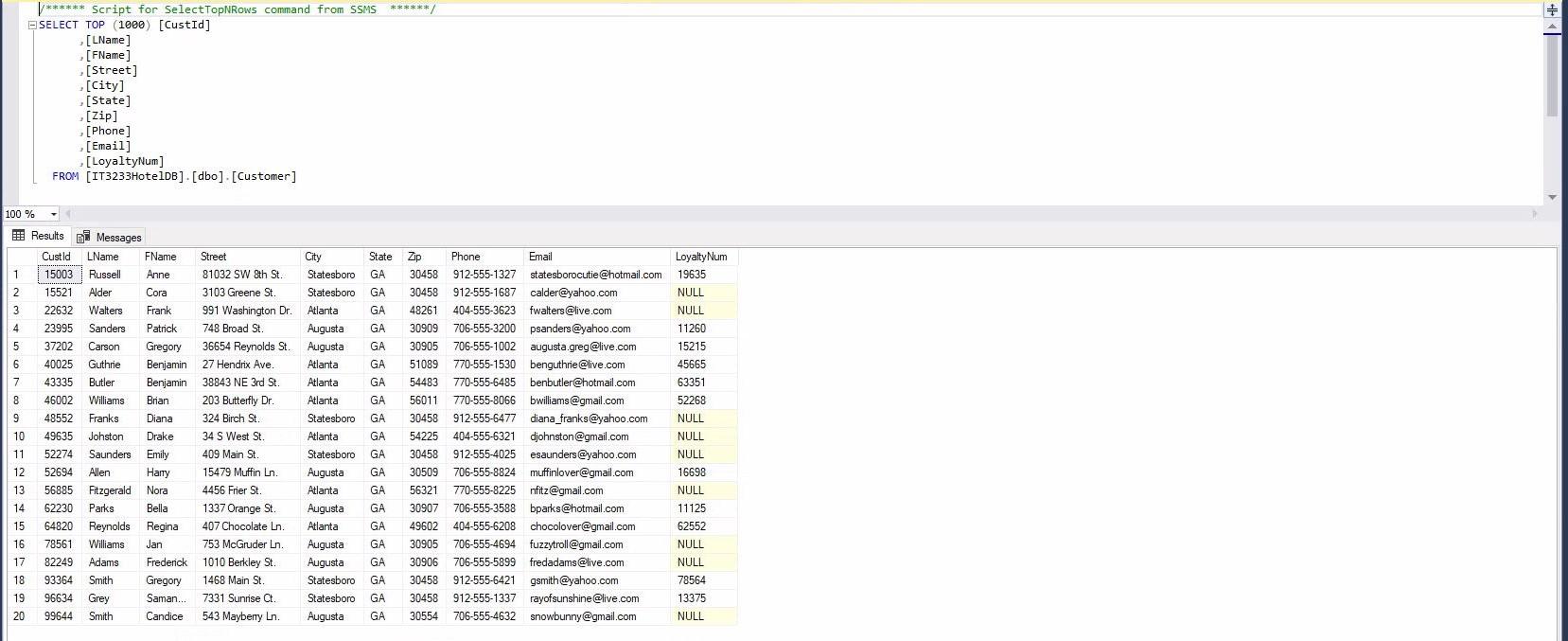Click the editor split handle icon
Viewport: 1568px width, 641px height.
(1552, 9)
